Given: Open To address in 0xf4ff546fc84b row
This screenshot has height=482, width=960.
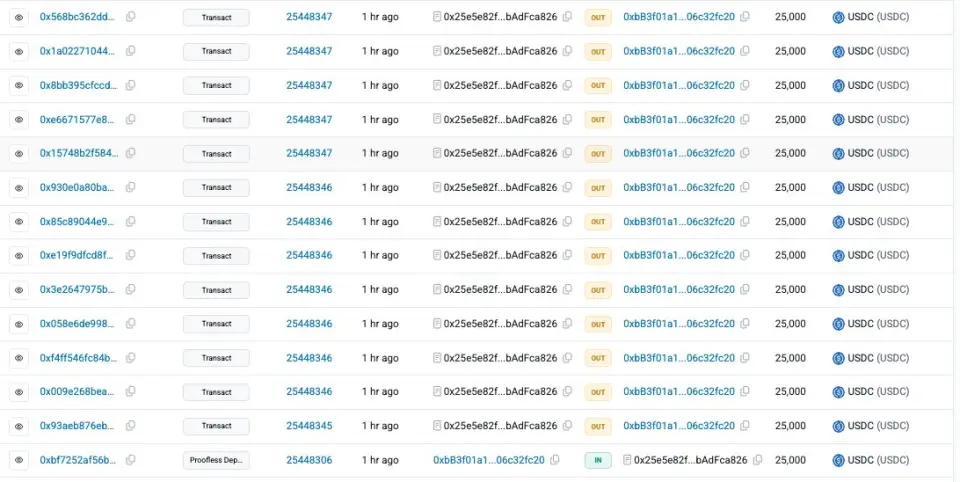Looking at the screenshot, I should (x=679, y=358).
